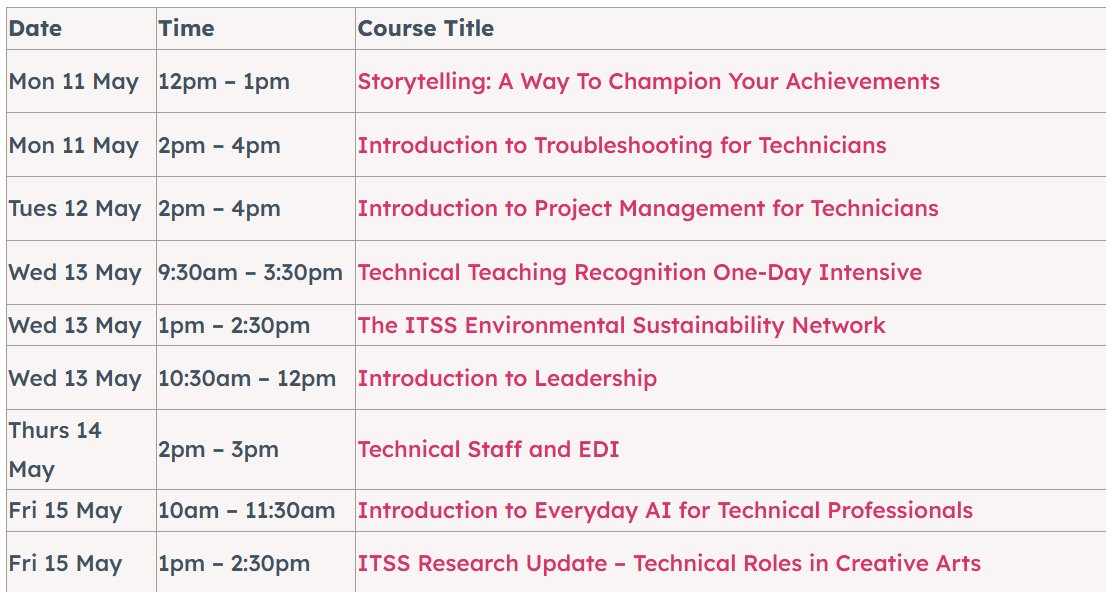Click the Date column header
This screenshot has height=592, width=1106.
[x=35, y=29]
